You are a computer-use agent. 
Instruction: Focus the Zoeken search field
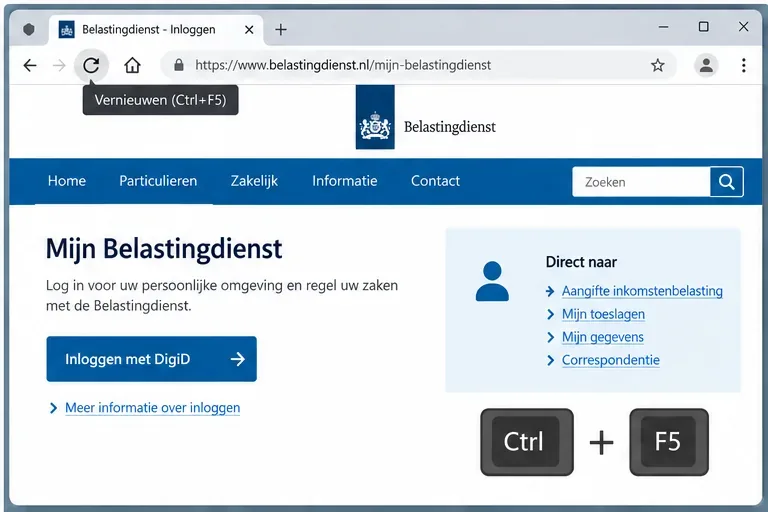click(x=641, y=182)
